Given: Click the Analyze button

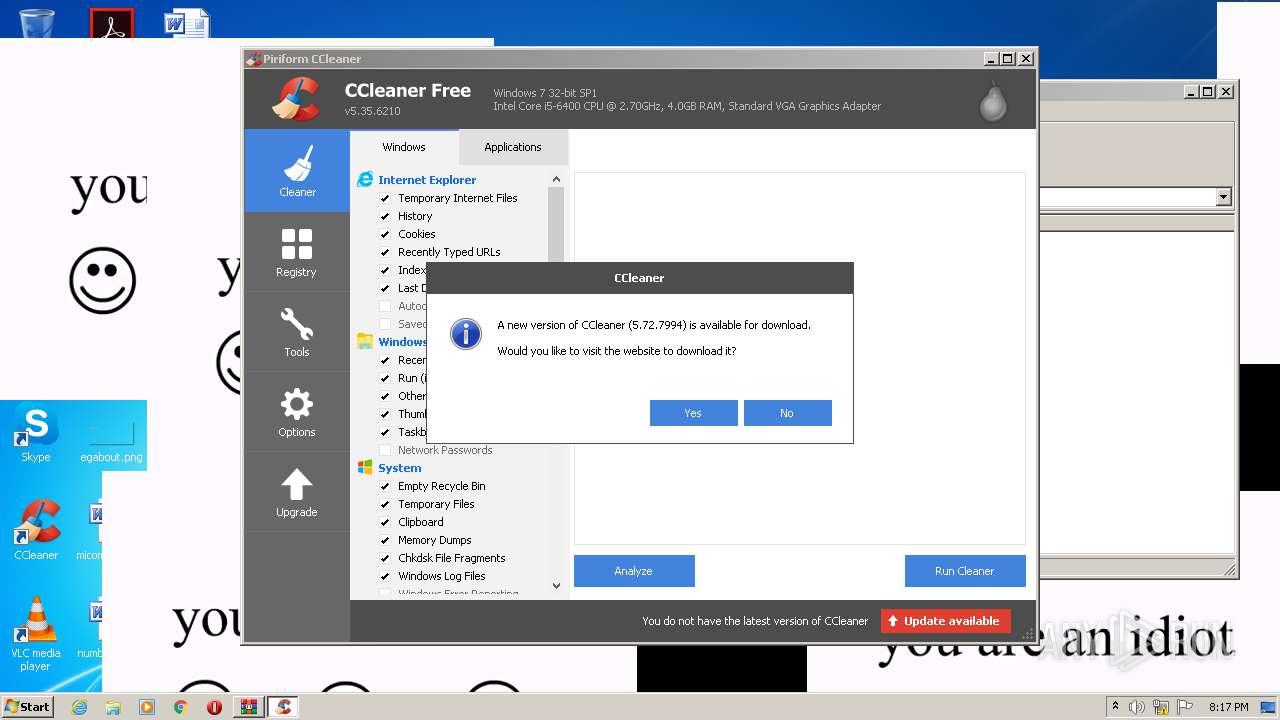Looking at the screenshot, I should pyautogui.click(x=634, y=571).
